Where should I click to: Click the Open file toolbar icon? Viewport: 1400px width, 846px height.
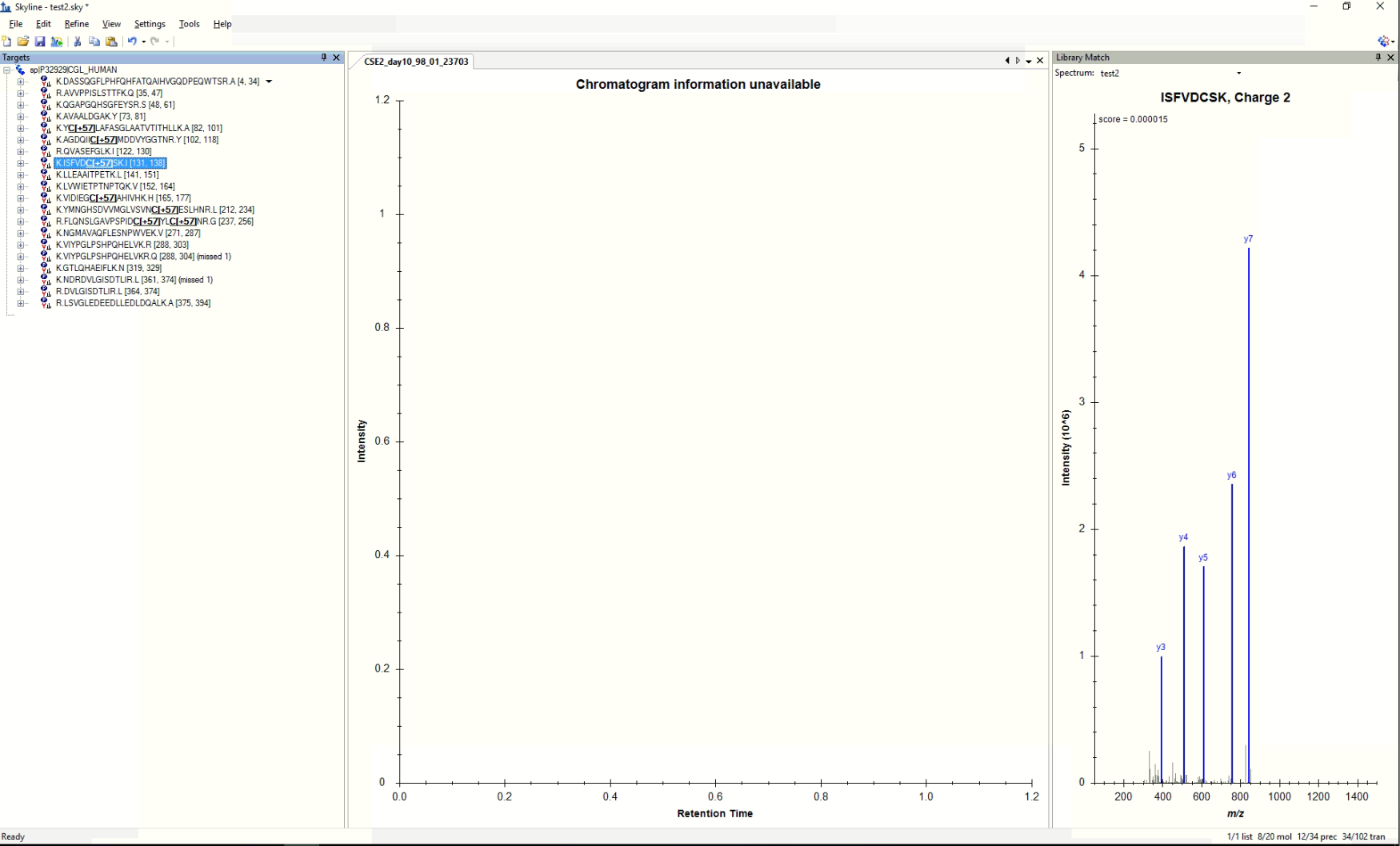(23, 42)
